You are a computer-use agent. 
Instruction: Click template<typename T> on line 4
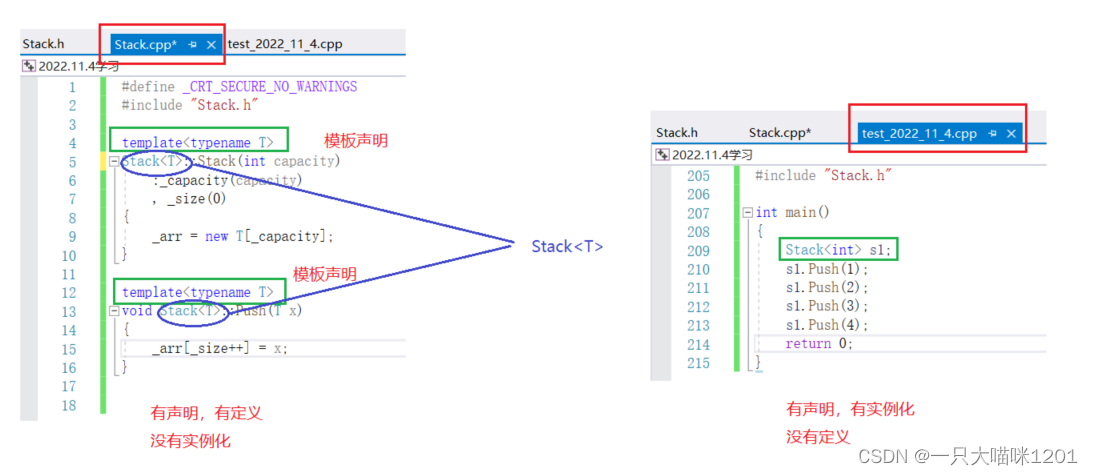point(197,143)
